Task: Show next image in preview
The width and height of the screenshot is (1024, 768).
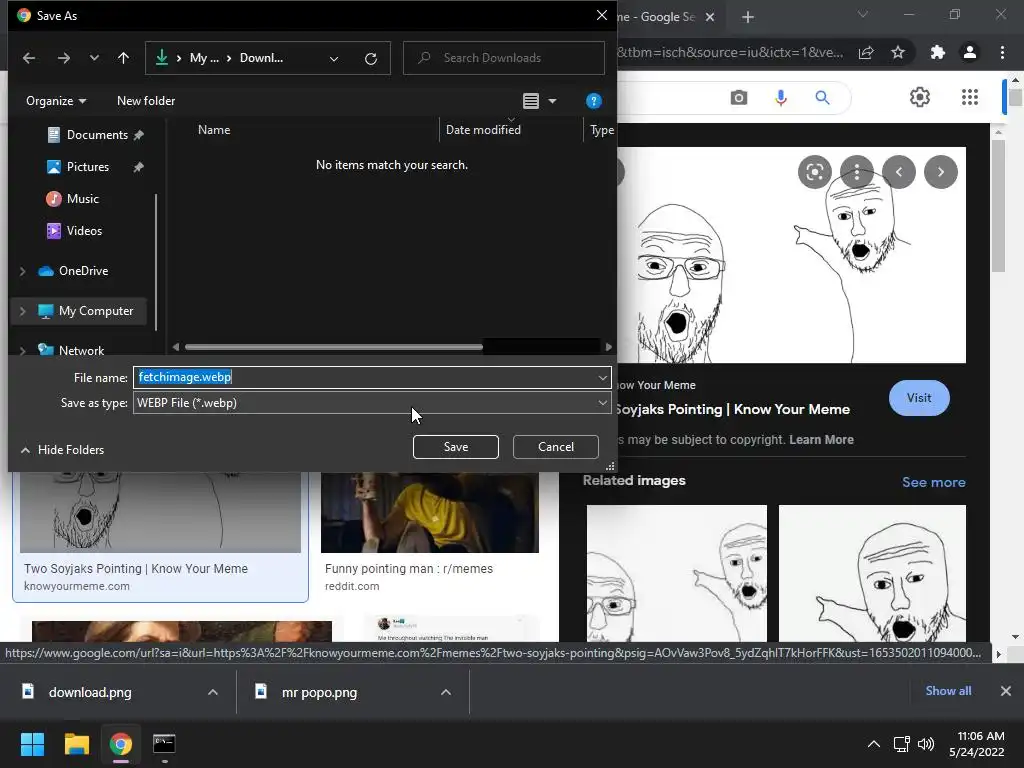Action: (x=940, y=172)
